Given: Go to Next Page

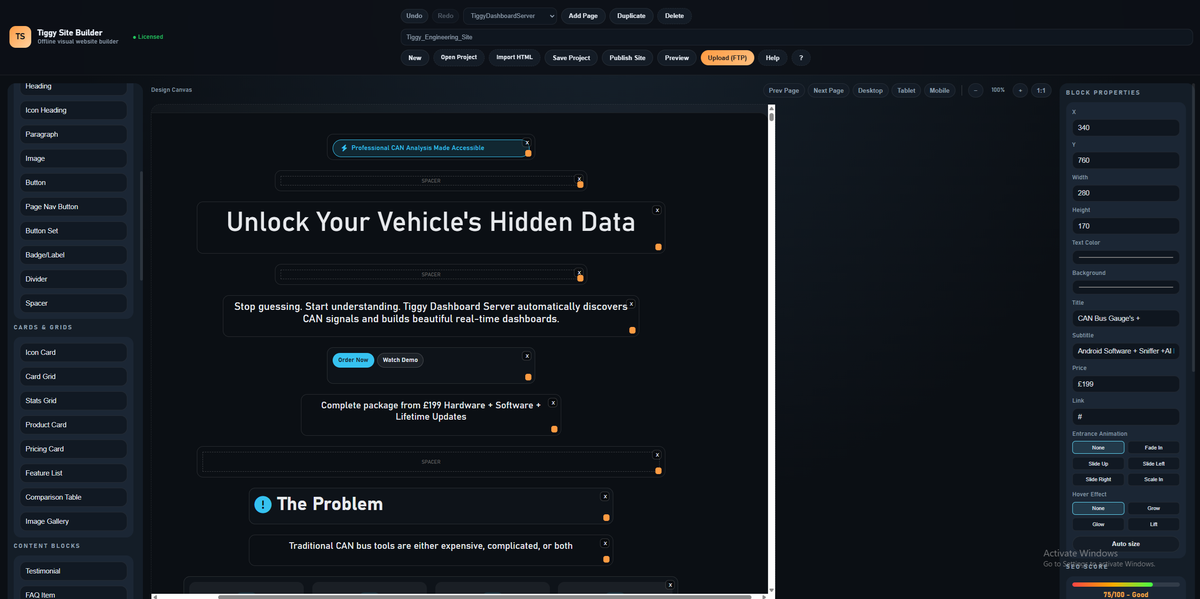Looking at the screenshot, I should (x=829, y=90).
